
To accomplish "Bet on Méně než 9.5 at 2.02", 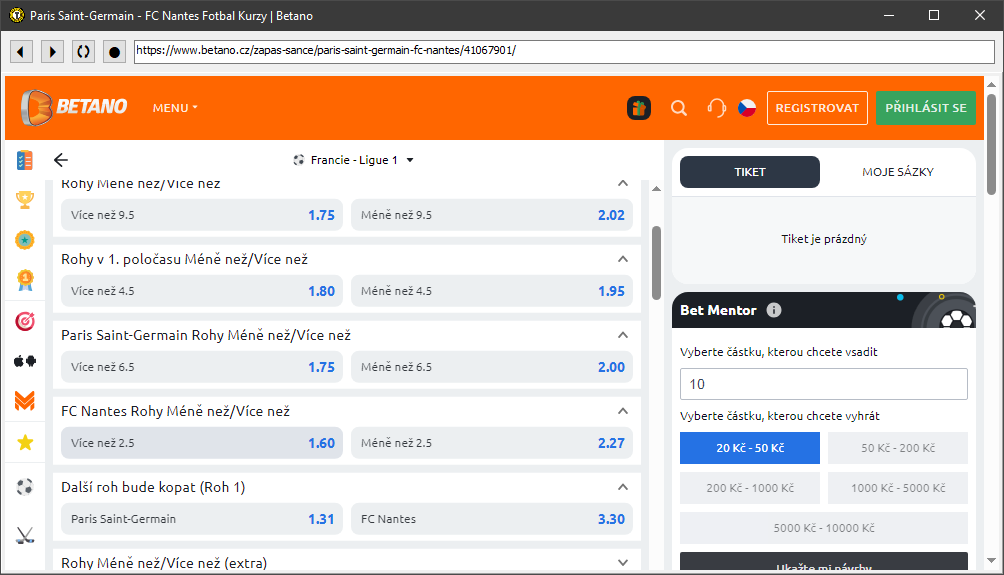I will [492, 215].
